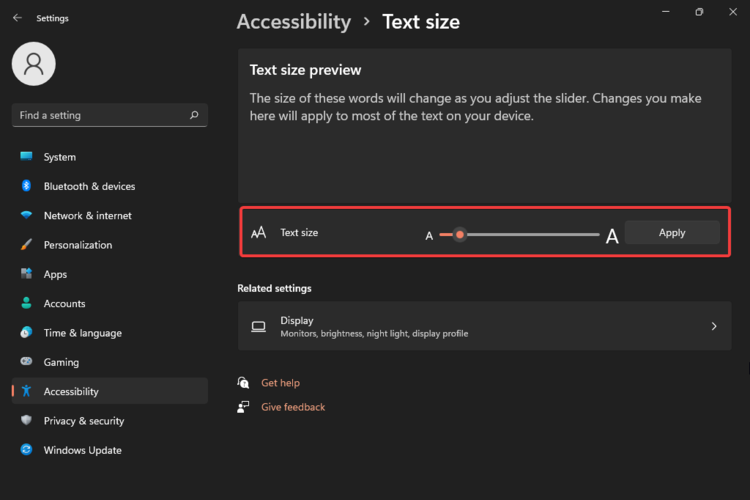Click the back arrow in Settings
Screen dimensions: 750x500
(x=18, y=18)
